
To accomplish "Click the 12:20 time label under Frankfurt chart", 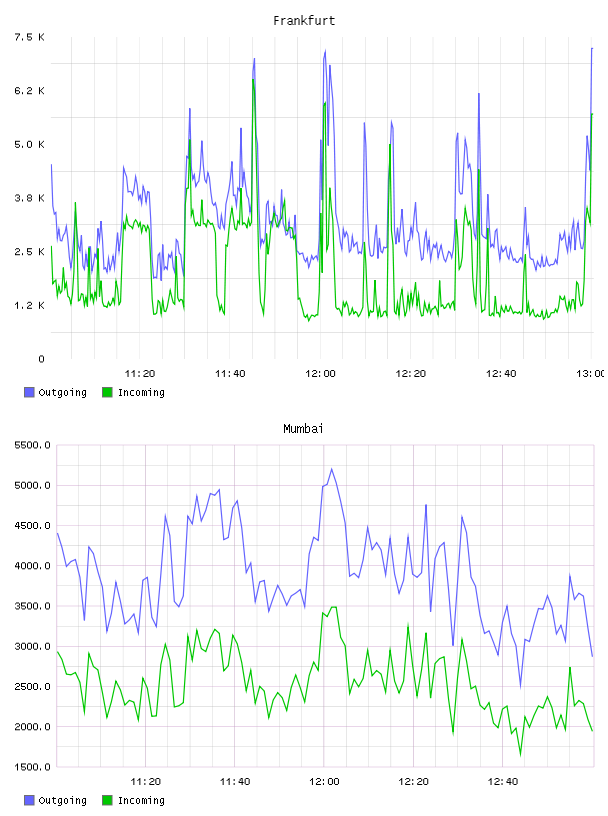I will tap(411, 373).
